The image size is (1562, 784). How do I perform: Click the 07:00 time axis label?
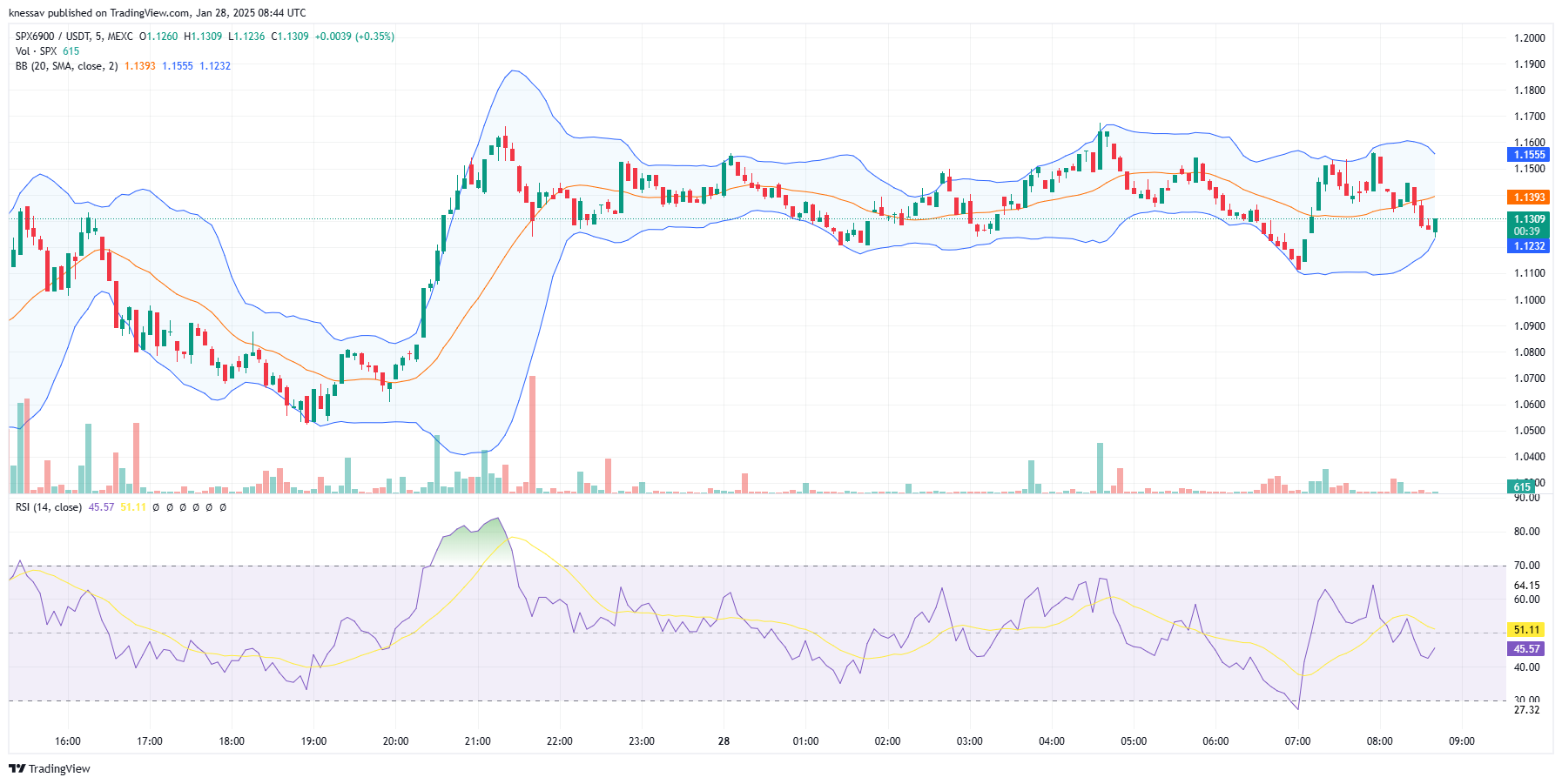(1297, 741)
